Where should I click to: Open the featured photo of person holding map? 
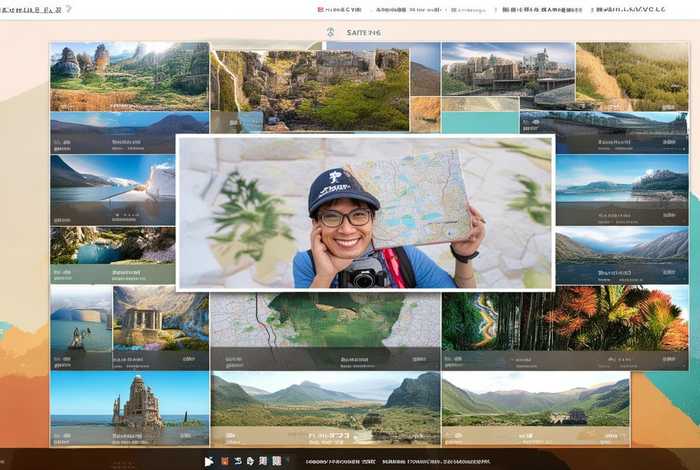click(x=365, y=213)
